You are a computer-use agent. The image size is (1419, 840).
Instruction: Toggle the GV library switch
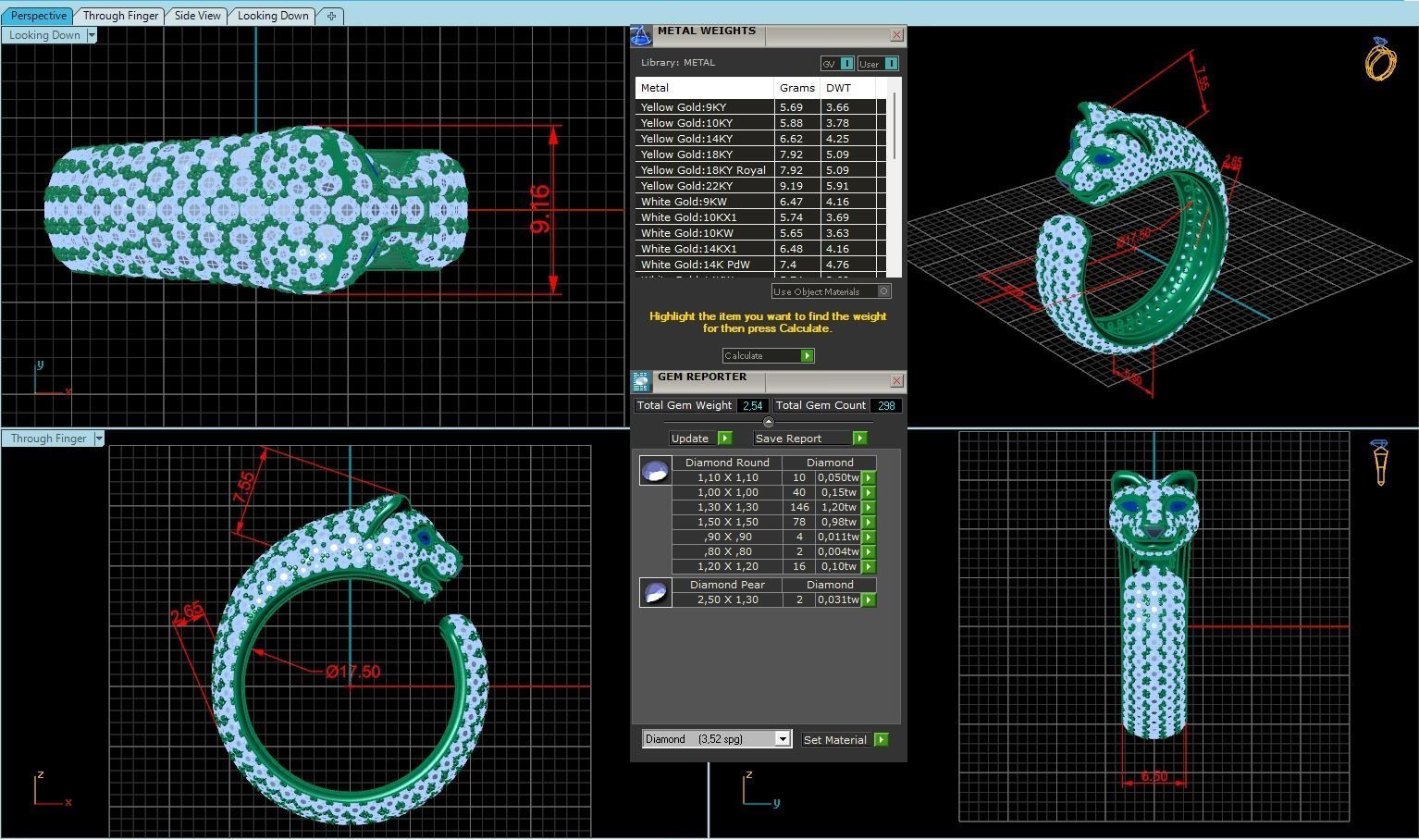pyautogui.click(x=846, y=64)
